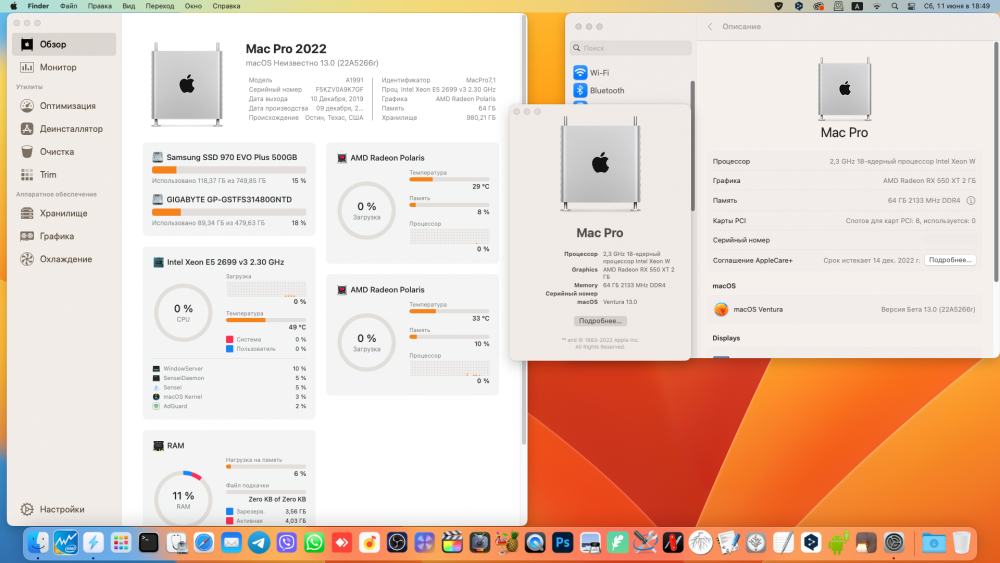Image resolution: width=1000 pixels, height=563 pixels.
Task: Click the AdGuard process row
Action: click(x=229, y=406)
